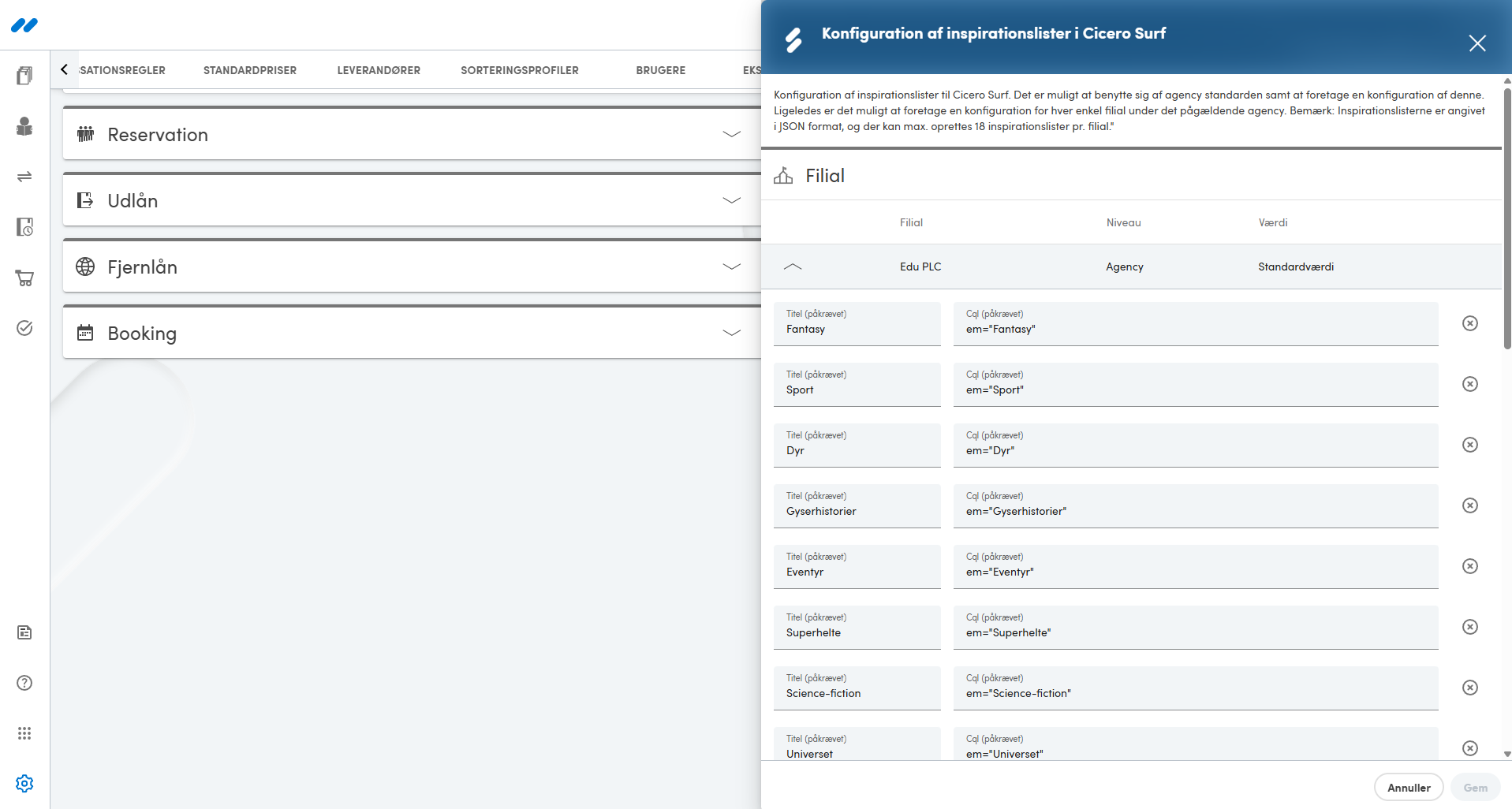Screen dimensions: 1512x809
Task: Switch to the STANDARDPRISER tab
Action: point(250,70)
